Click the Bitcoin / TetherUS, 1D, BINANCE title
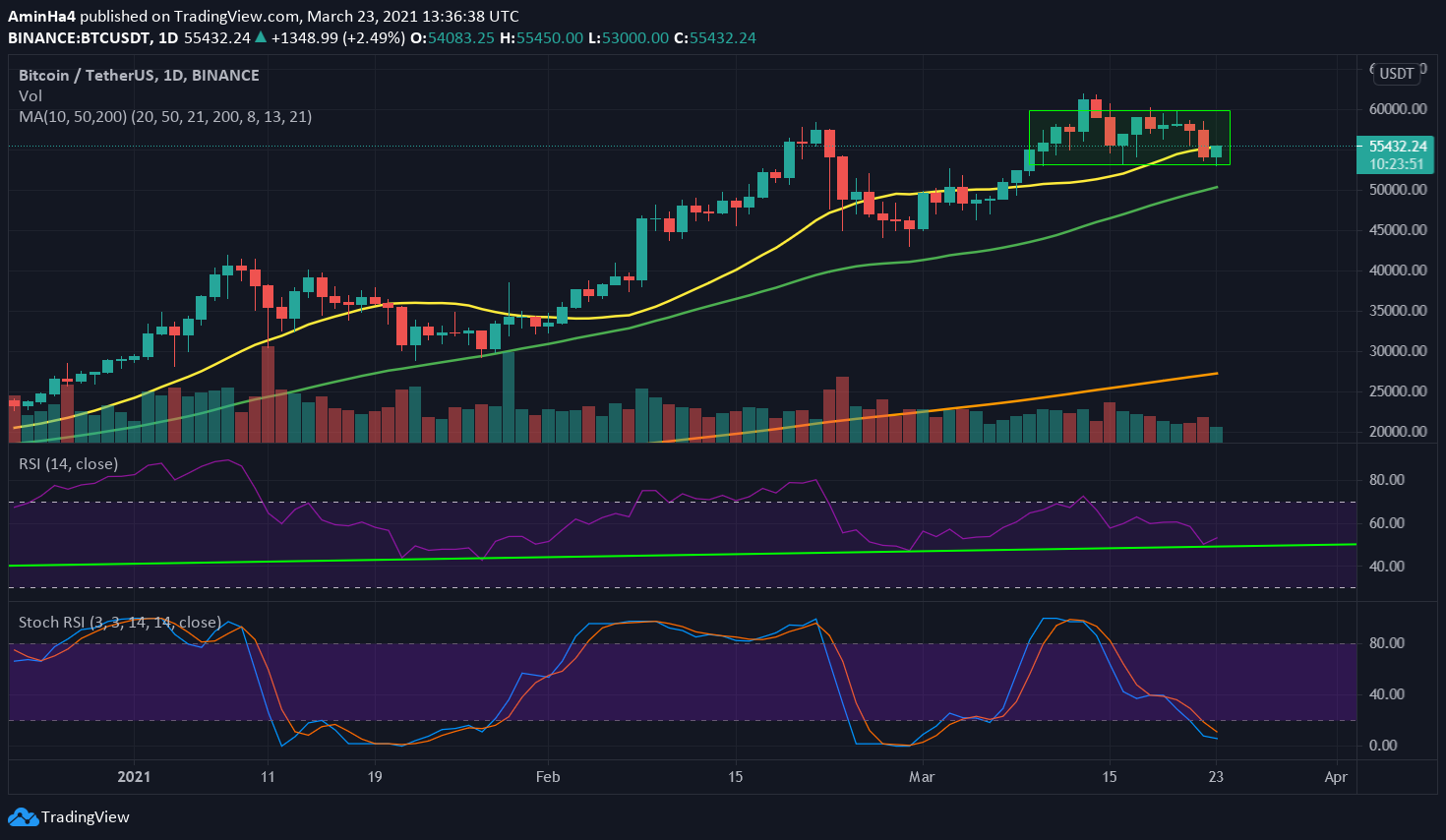This screenshot has height=840, width=1446. 139,76
